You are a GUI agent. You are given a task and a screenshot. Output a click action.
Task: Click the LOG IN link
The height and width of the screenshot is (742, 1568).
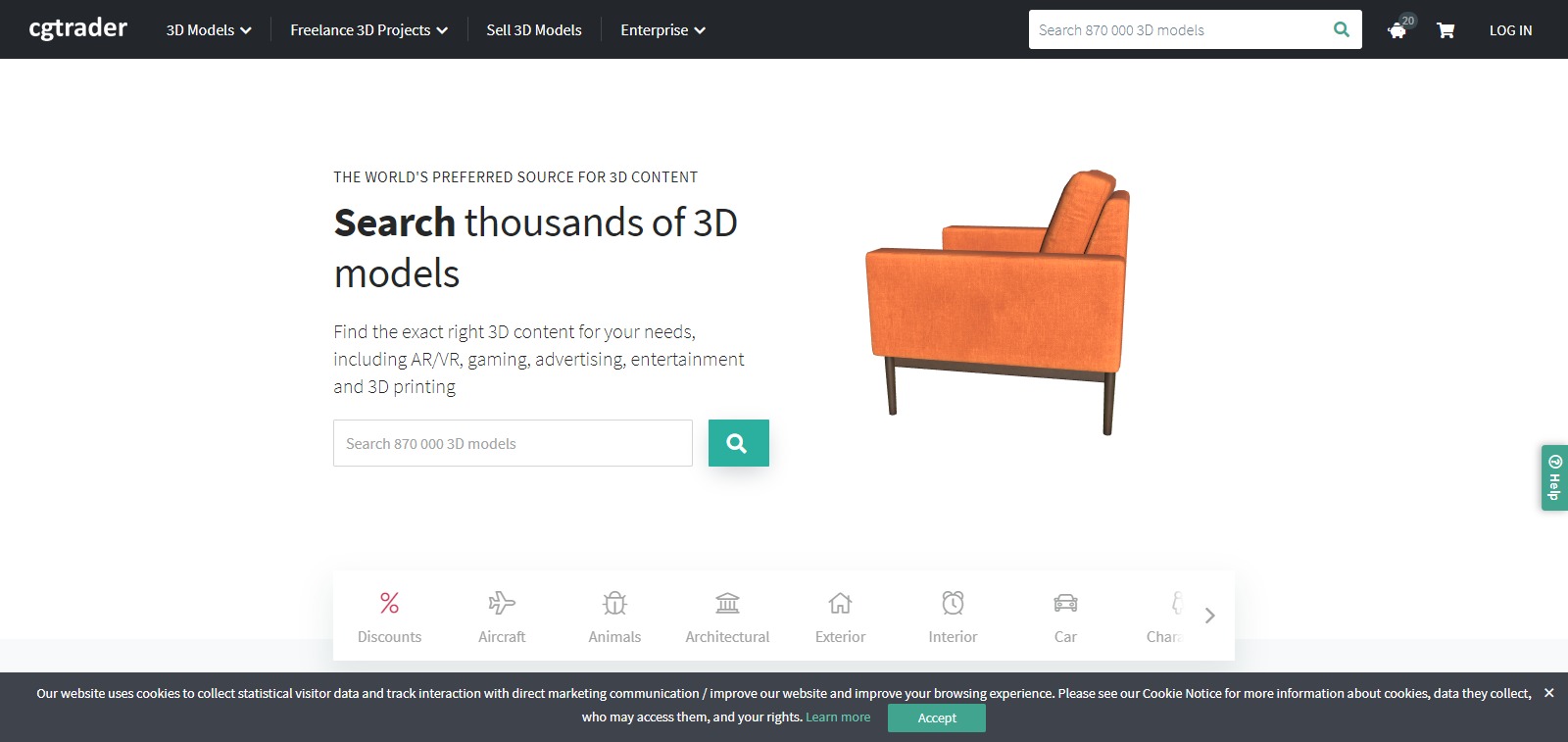1510,30
